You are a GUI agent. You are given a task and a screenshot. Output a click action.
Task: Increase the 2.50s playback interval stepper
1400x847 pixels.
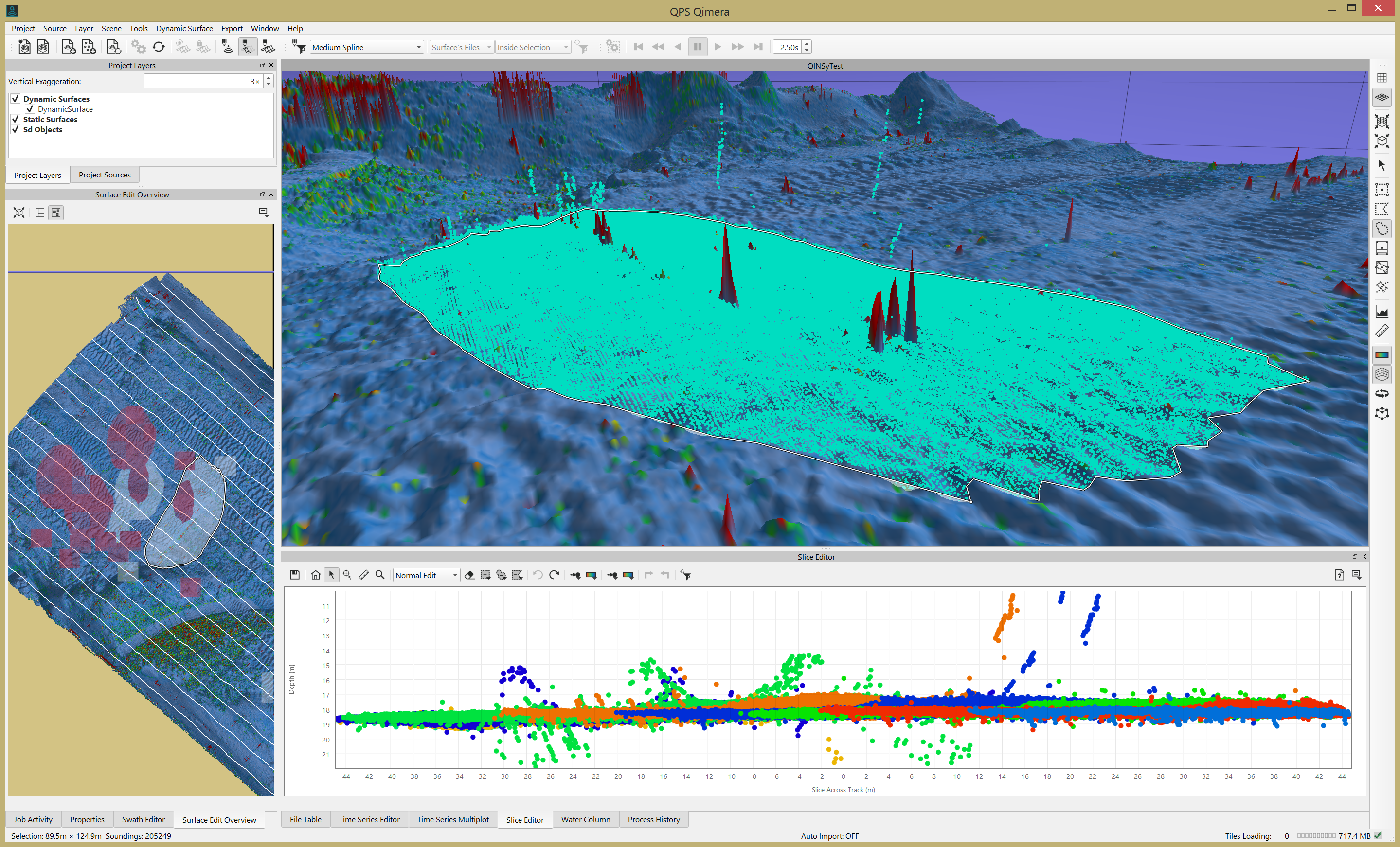tap(806, 44)
